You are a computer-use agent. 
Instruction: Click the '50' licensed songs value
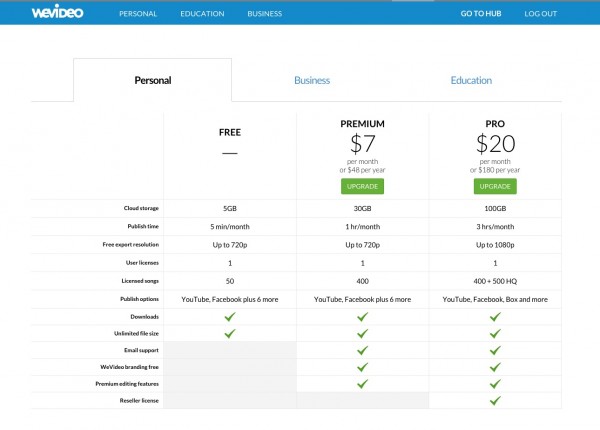(230, 281)
